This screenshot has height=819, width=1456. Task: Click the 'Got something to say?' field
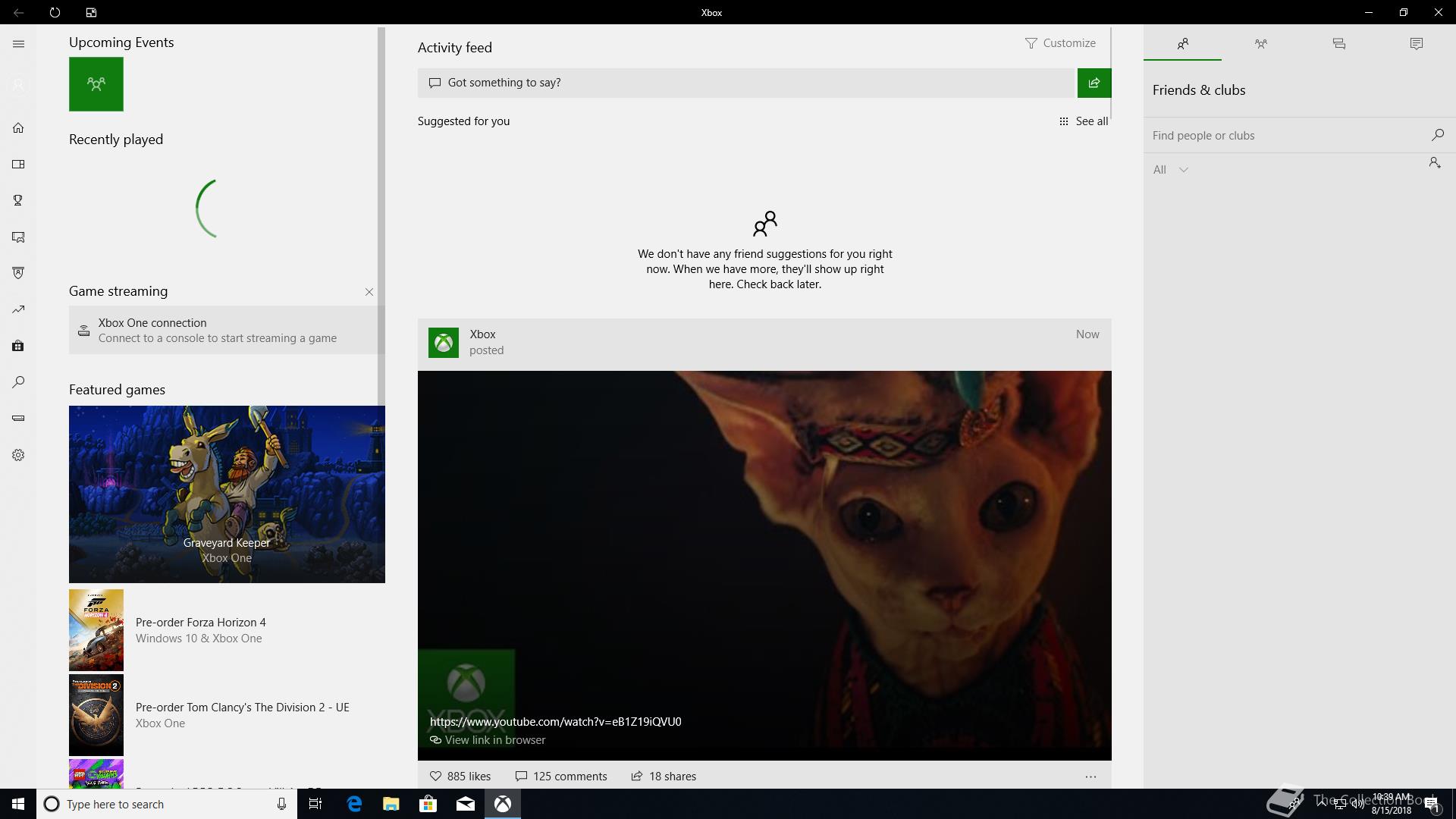747,83
